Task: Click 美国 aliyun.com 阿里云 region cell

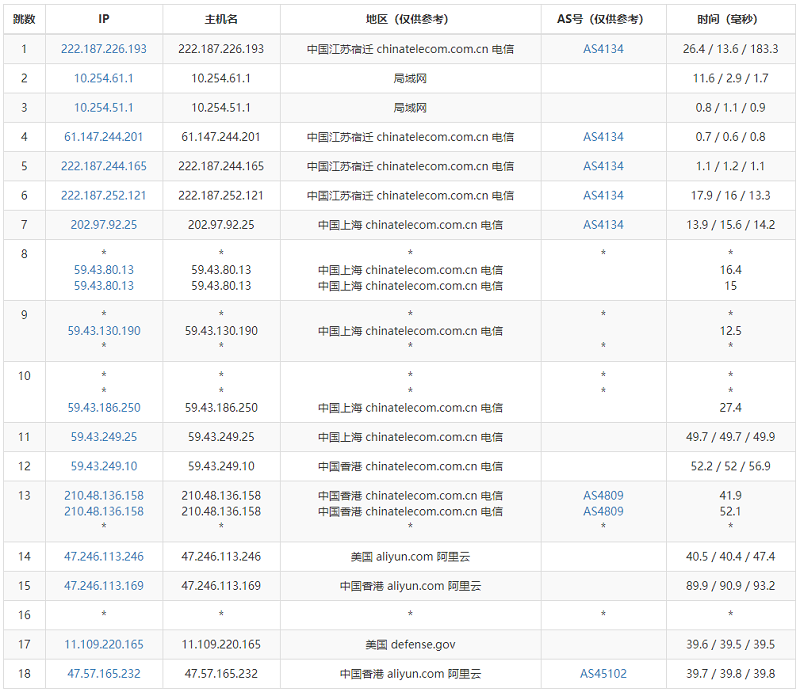Action: point(410,556)
